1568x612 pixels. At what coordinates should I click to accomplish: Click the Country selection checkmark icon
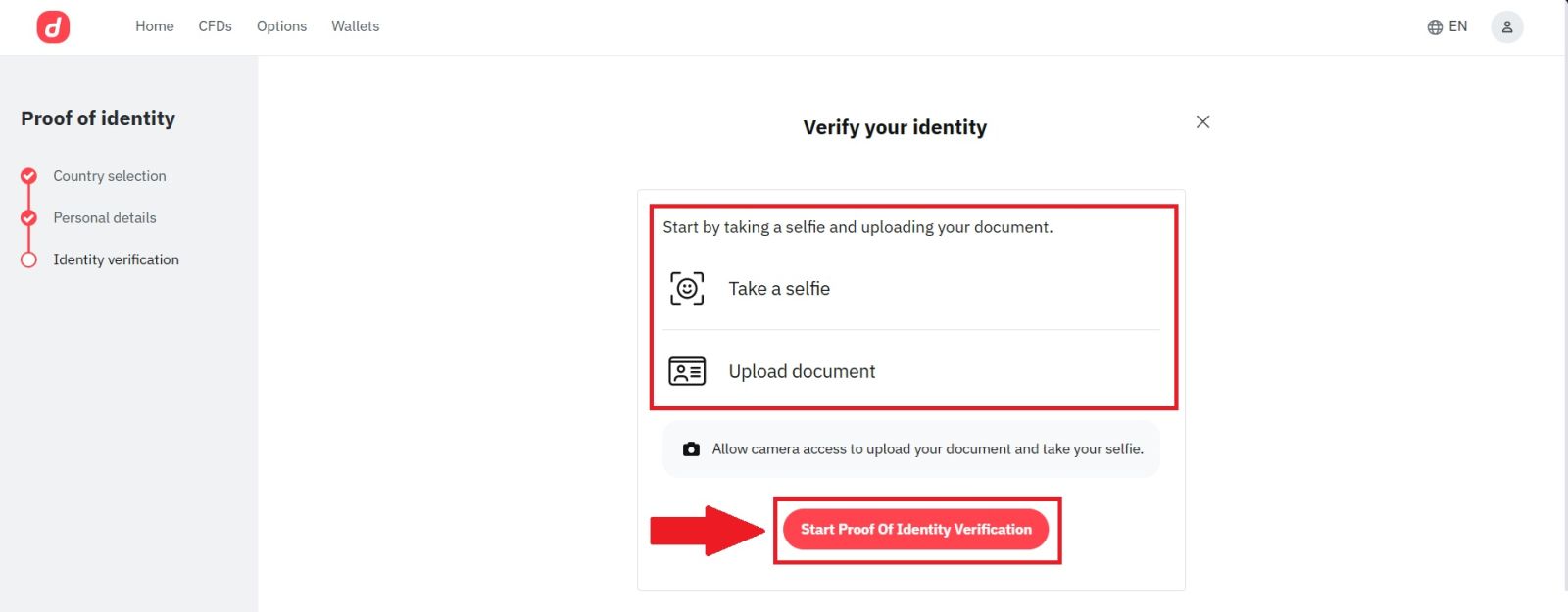tap(27, 175)
